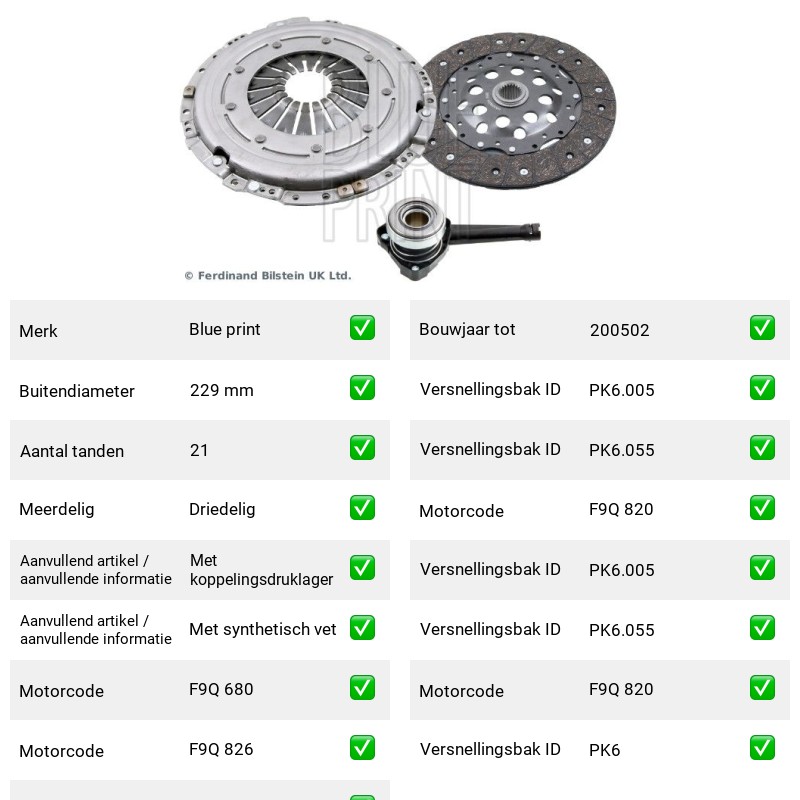The image size is (800, 800).
Task: Click the last Motorcode F9Q 820 checkmark
Action: pyautogui.click(x=762, y=688)
